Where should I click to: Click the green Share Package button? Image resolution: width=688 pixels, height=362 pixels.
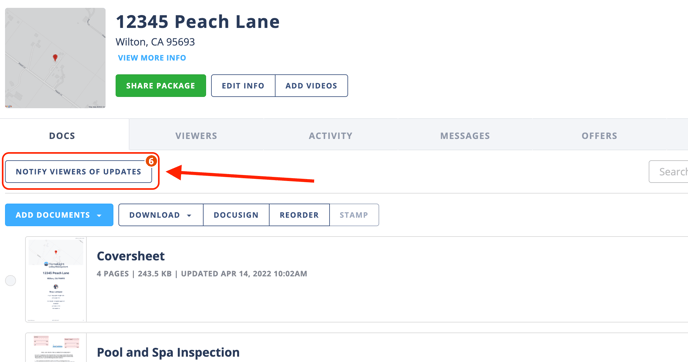[x=161, y=86]
